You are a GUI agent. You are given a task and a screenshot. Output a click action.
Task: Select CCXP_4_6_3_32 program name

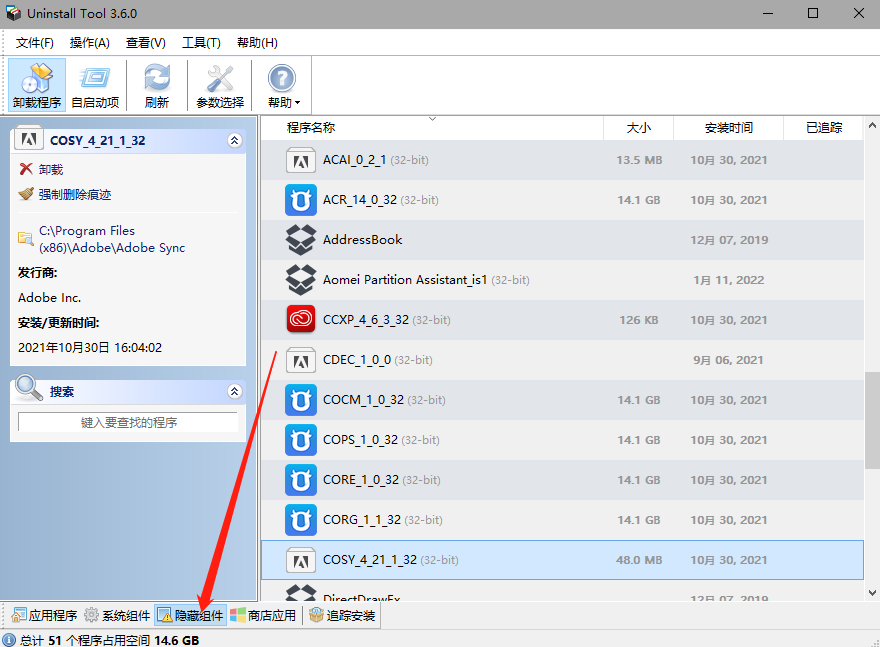(x=366, y=320)
